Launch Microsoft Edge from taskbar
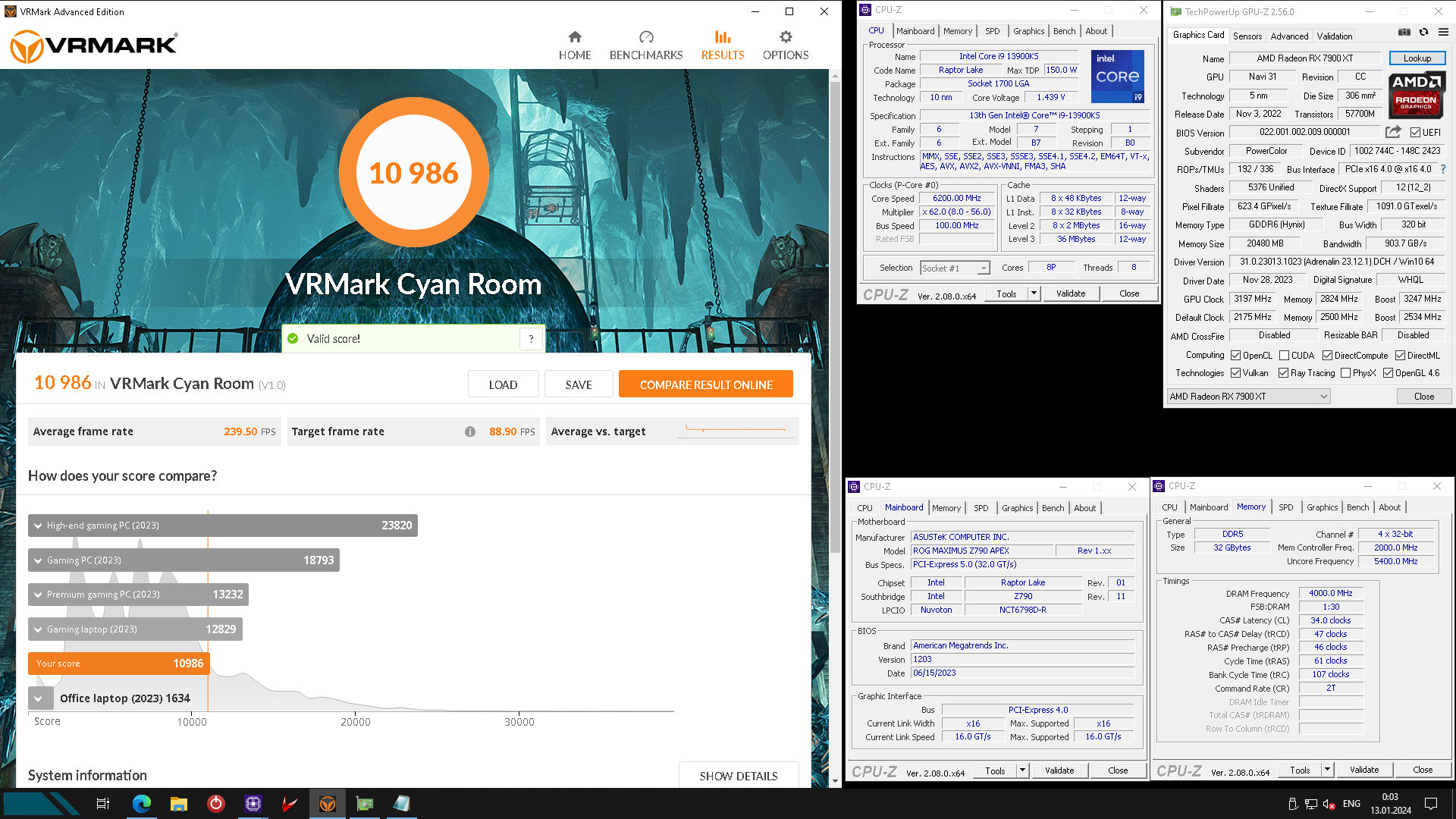1456x819 pixels. coord(141,804)
